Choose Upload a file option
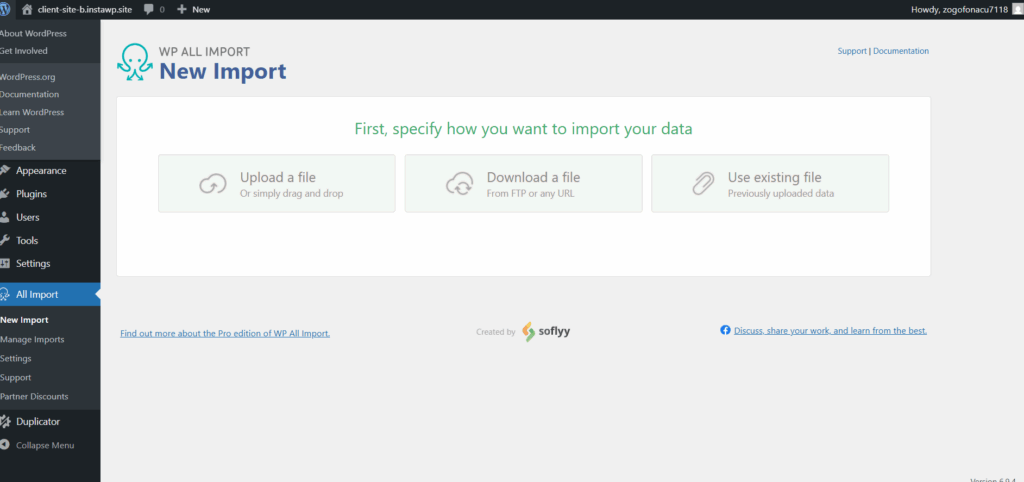1024x482 pixels. (x=277, y=184)
